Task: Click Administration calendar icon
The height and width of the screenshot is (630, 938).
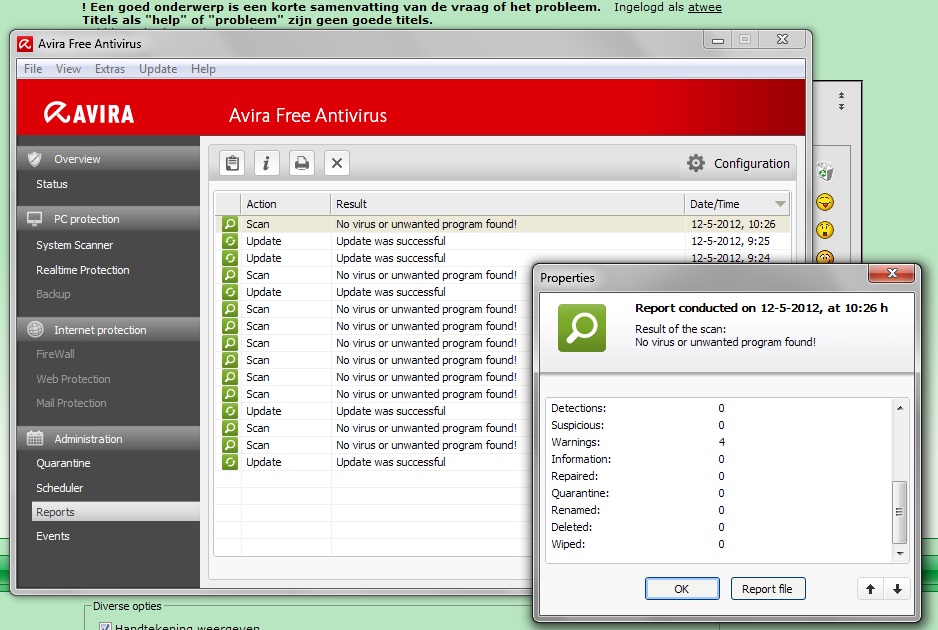Action: 35,438
